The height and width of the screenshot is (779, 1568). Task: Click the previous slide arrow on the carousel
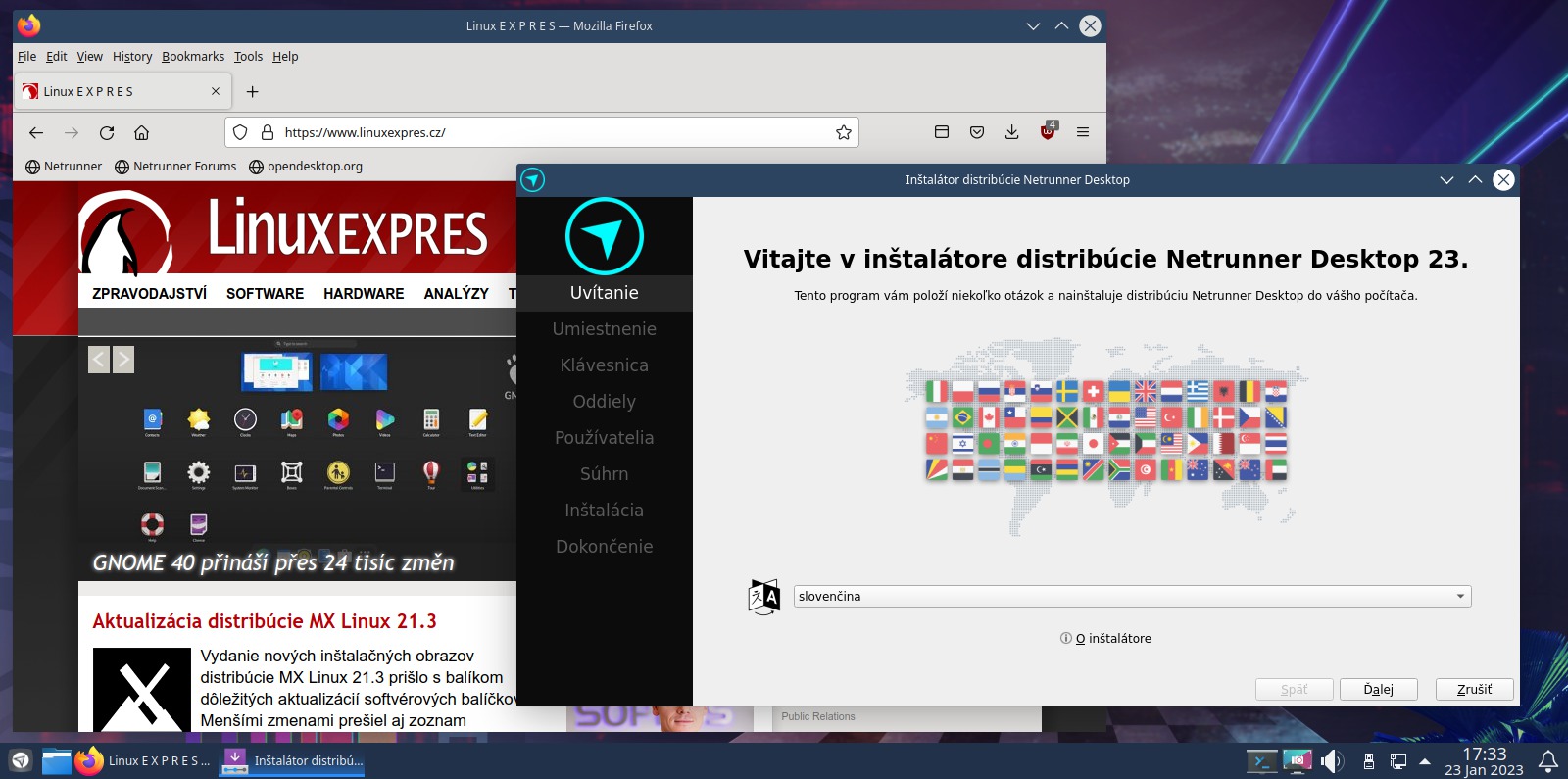coord(99,360)
